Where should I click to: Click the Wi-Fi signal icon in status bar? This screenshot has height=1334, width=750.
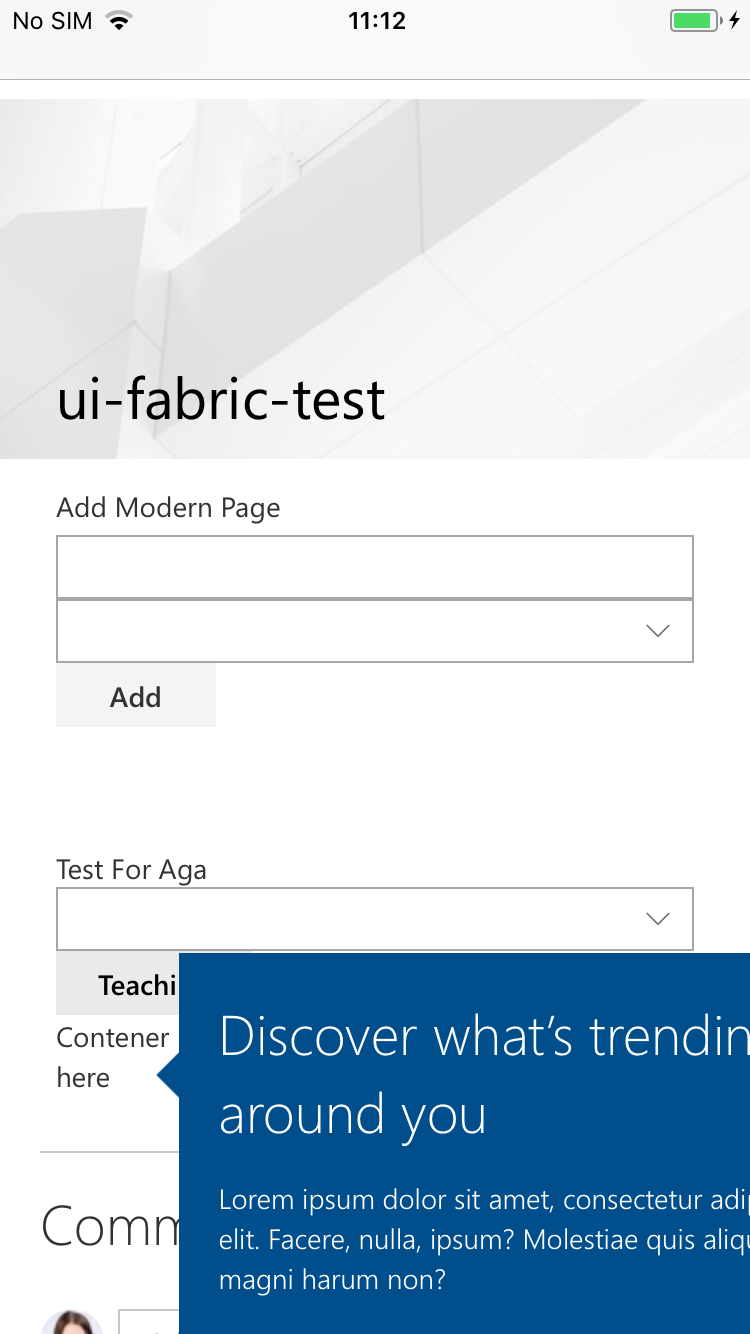(120, 18)
